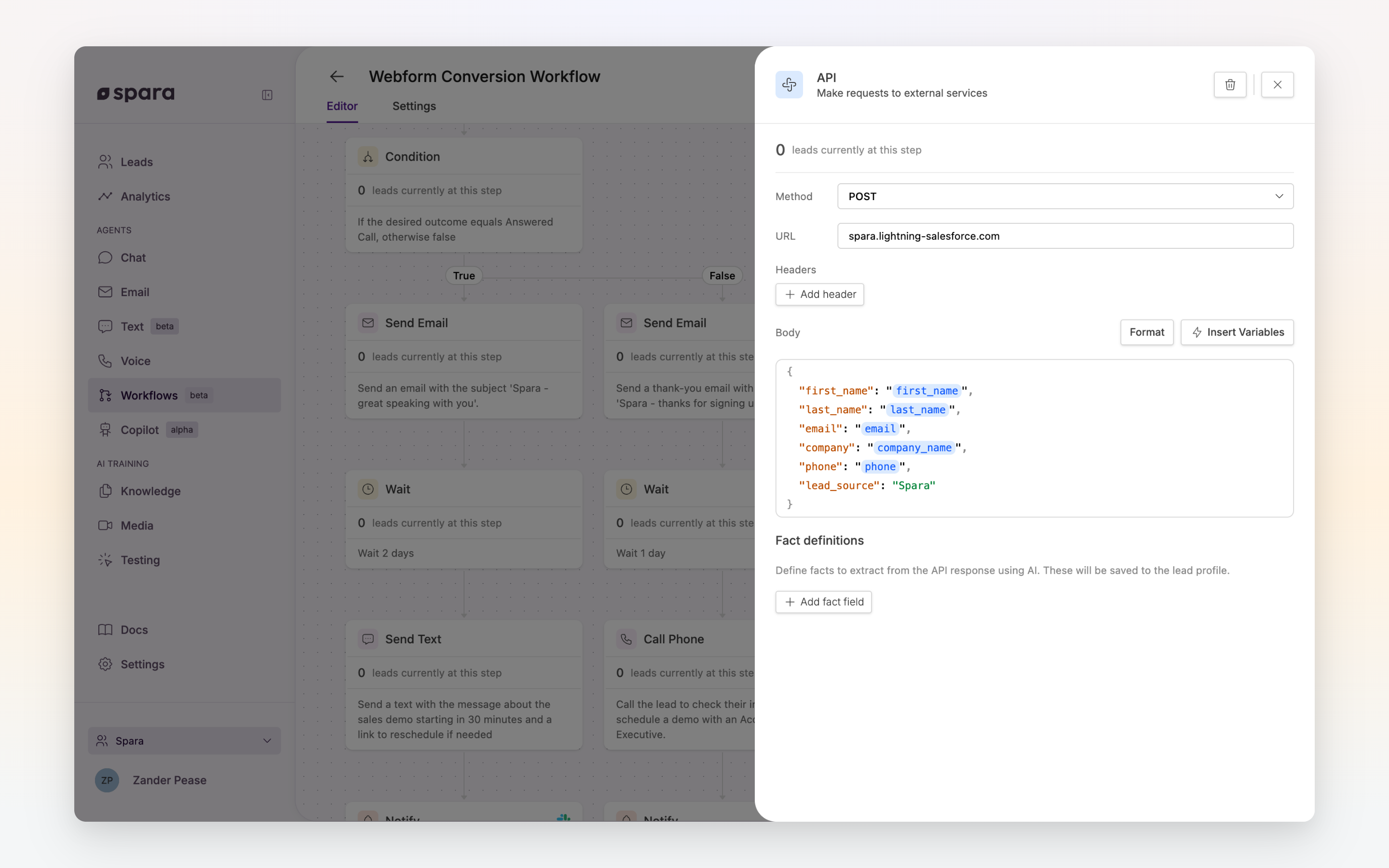Viewport: 1389px width, 868px height.
Task: Click the Add fact field button
Action: 823,602
